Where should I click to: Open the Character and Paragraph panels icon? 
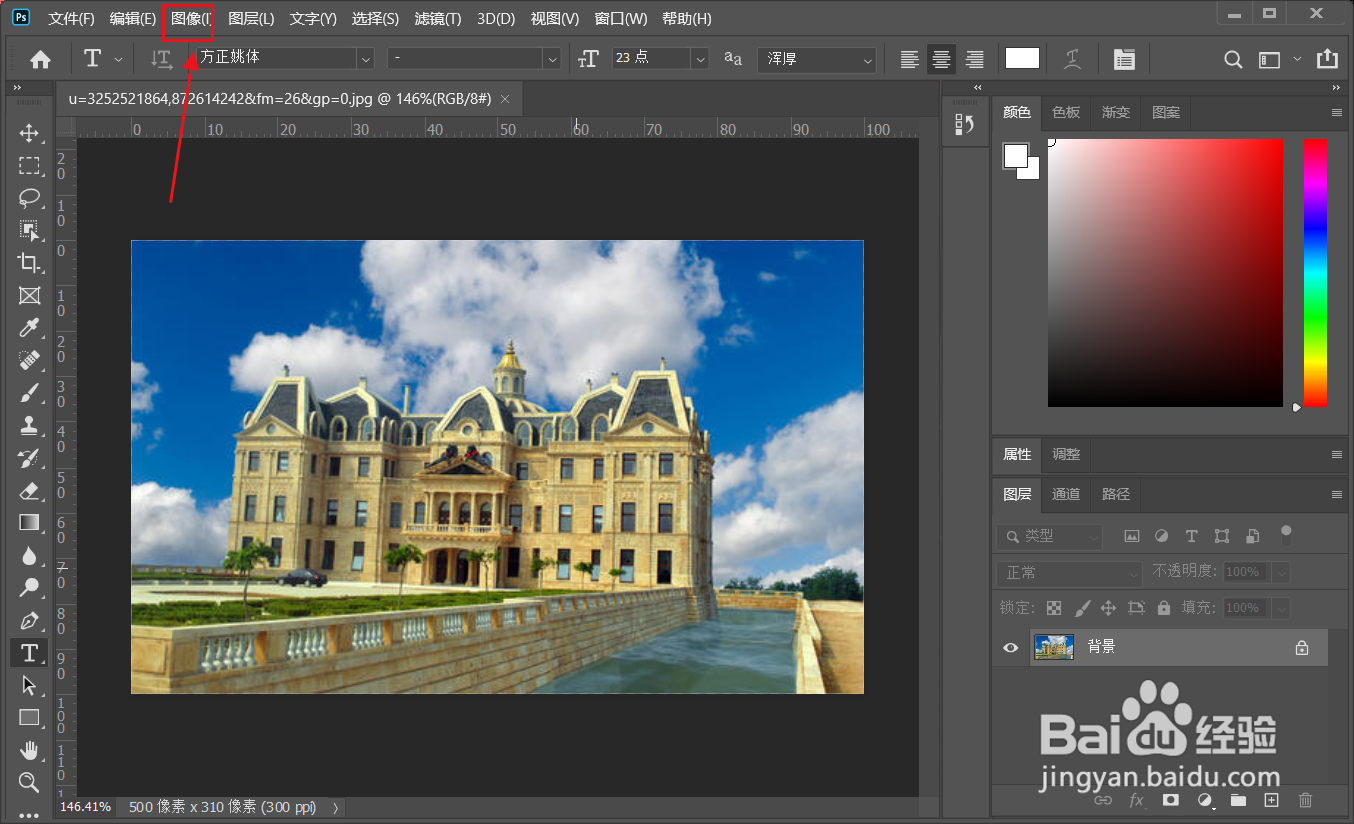pyautogui.click(x=1124, y=59)
